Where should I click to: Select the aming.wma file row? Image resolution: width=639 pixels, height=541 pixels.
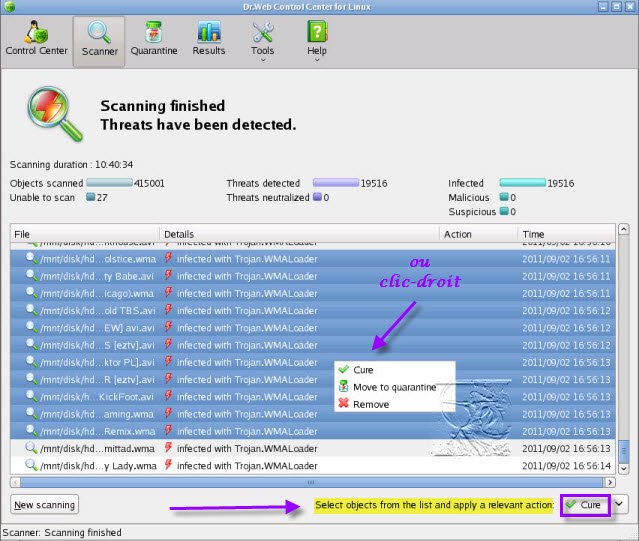point(313,414)
